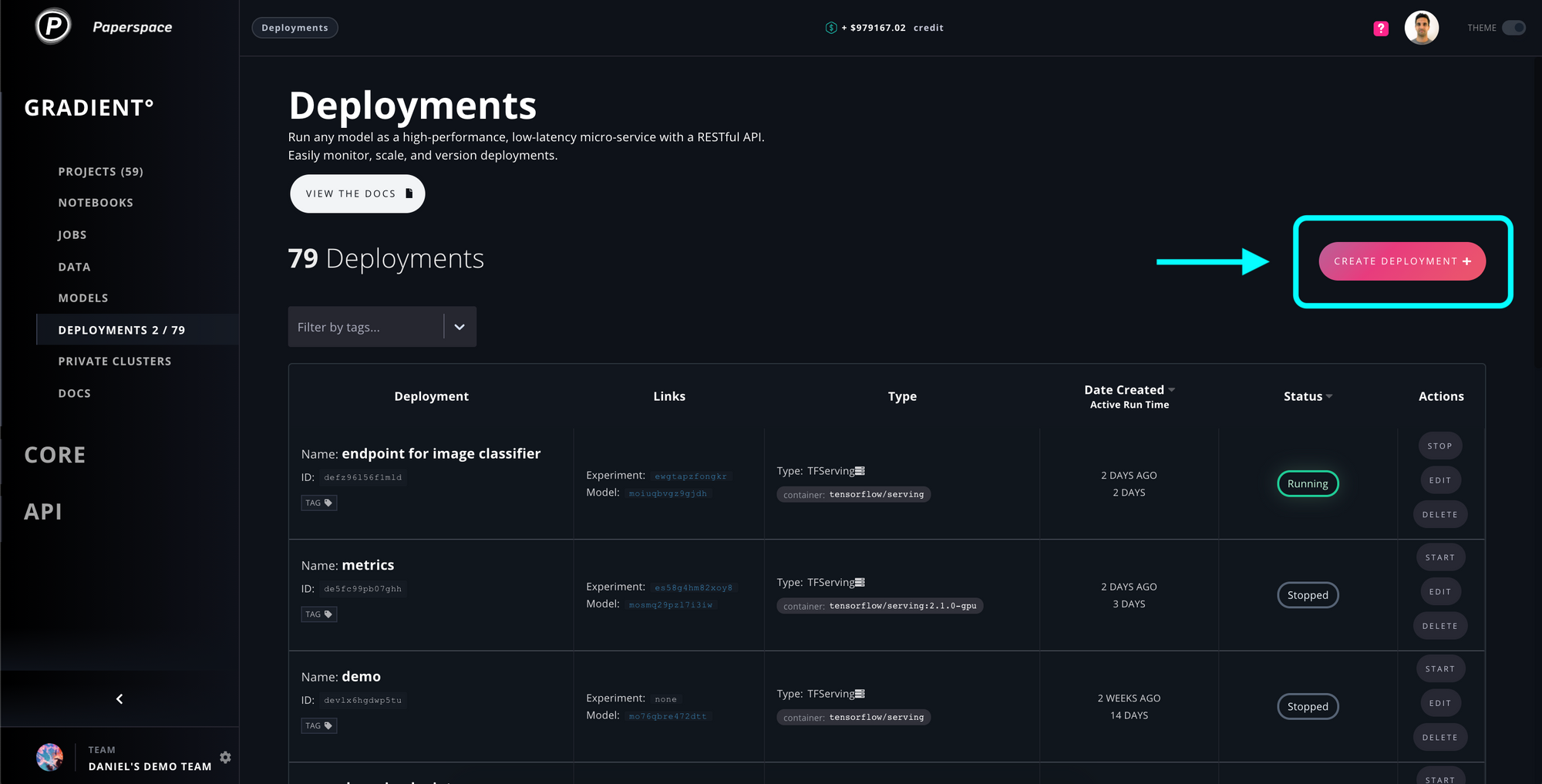Click the deployment ID devlx6hgdwp5tu
1542x784 pixels.
(362, 700)
